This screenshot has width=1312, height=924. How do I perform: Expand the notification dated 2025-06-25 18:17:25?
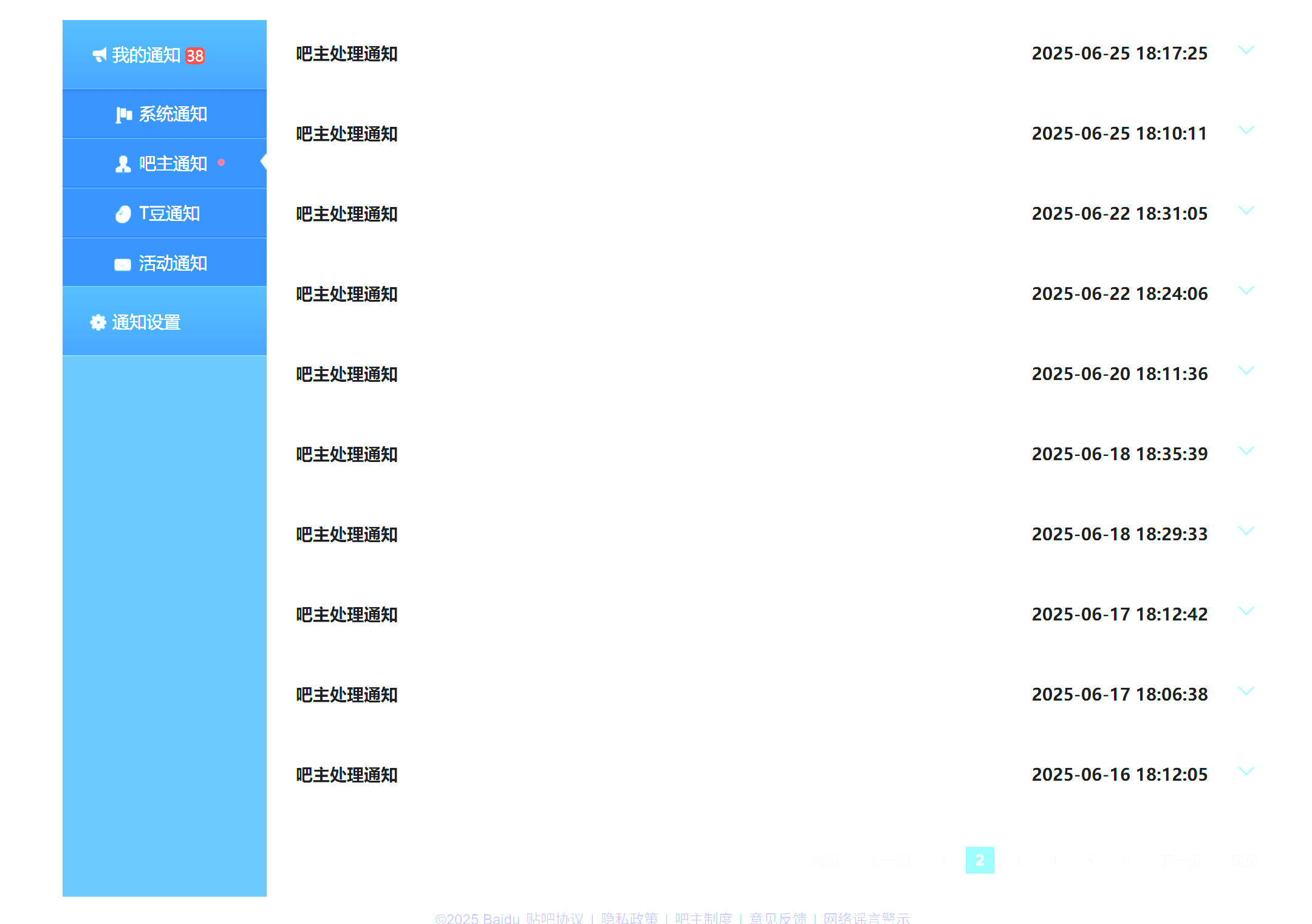[x=1246, y=50]
